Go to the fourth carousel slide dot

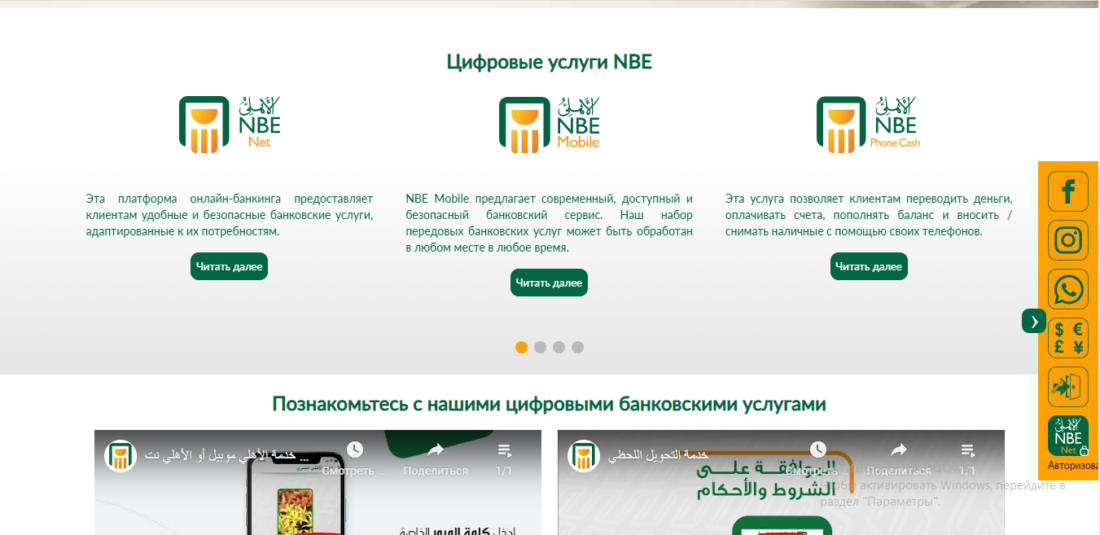click(x=578, y=347)
